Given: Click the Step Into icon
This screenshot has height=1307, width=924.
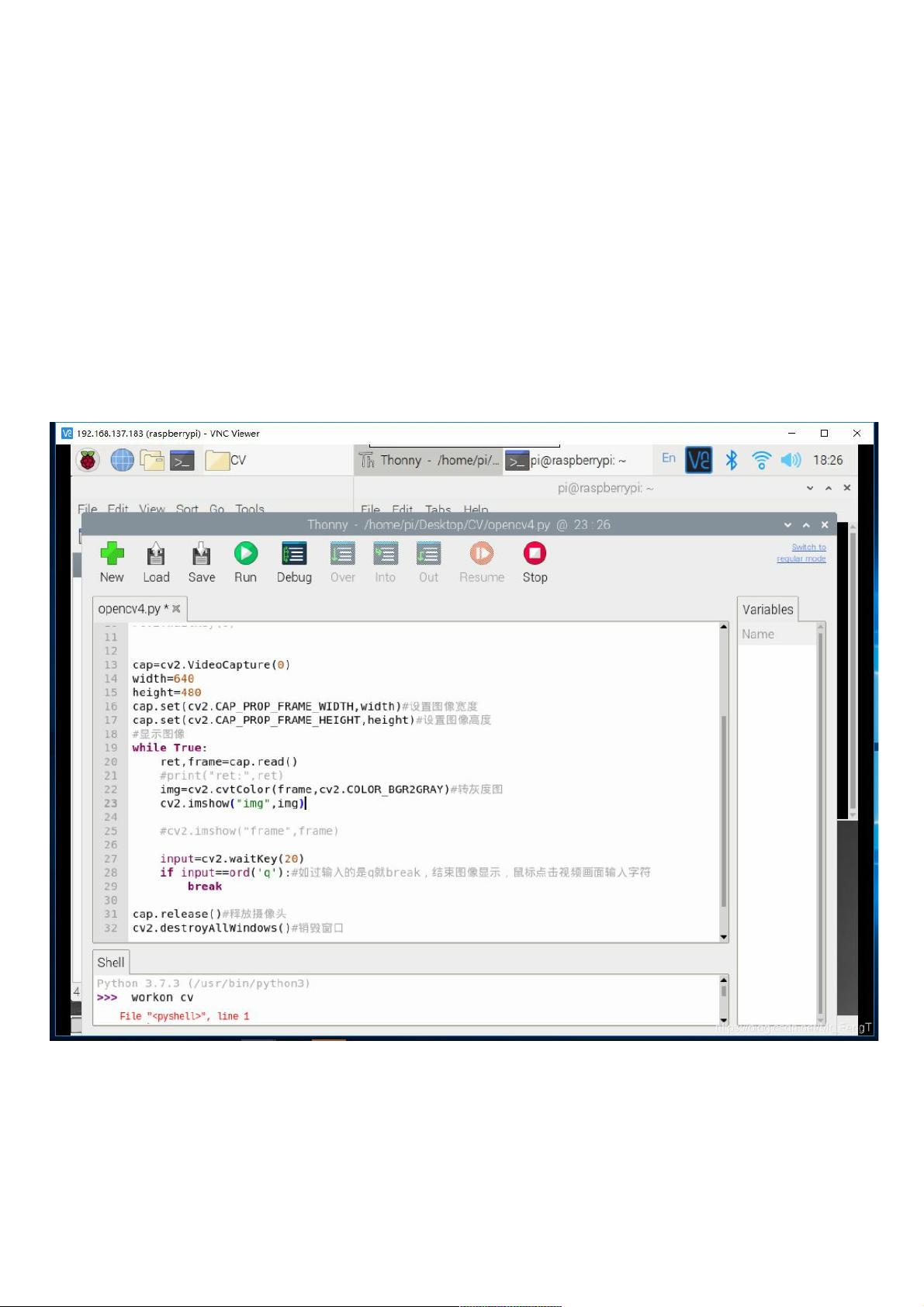Looking at the screenshot, I should point(386,553).
